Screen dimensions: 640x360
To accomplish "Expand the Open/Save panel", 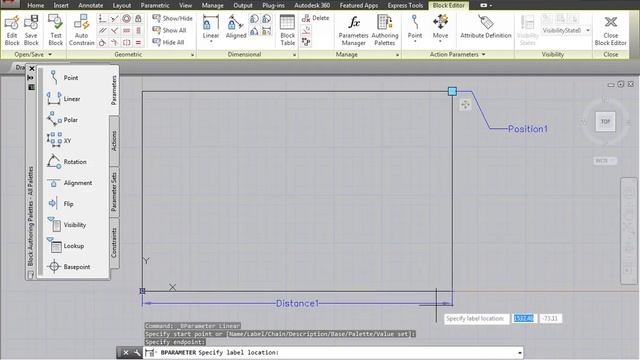I will coord(33,54).
